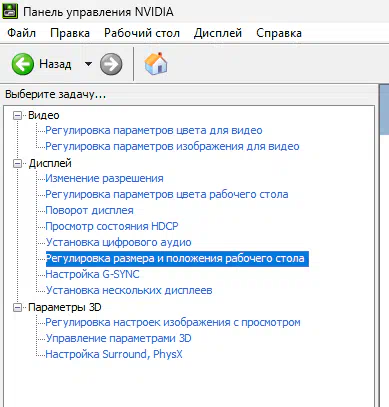This screenshot has height=407, width=389.
Task: Collapse the Дисплей tree group
Action: coord(17,164)
